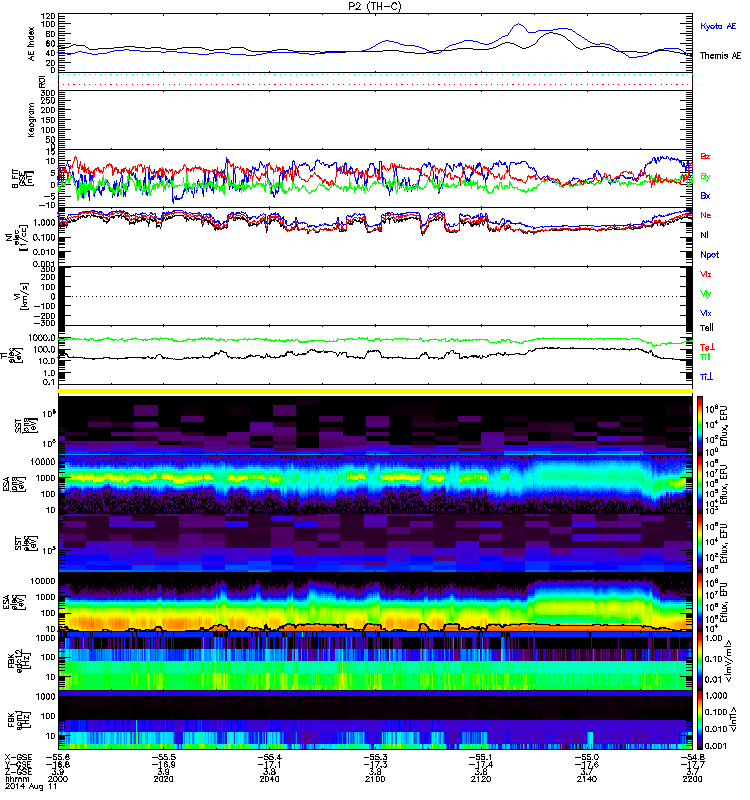Click the 'Vi [km/s]' axis label

click(x=23, y=296)
